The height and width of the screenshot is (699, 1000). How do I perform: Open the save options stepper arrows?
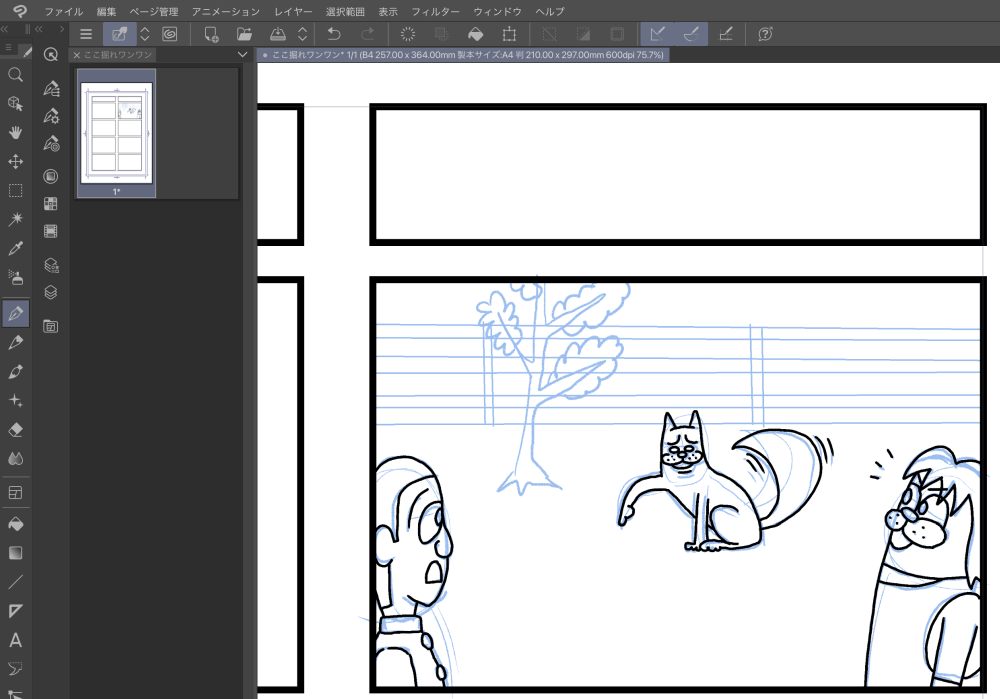(303, 34)
